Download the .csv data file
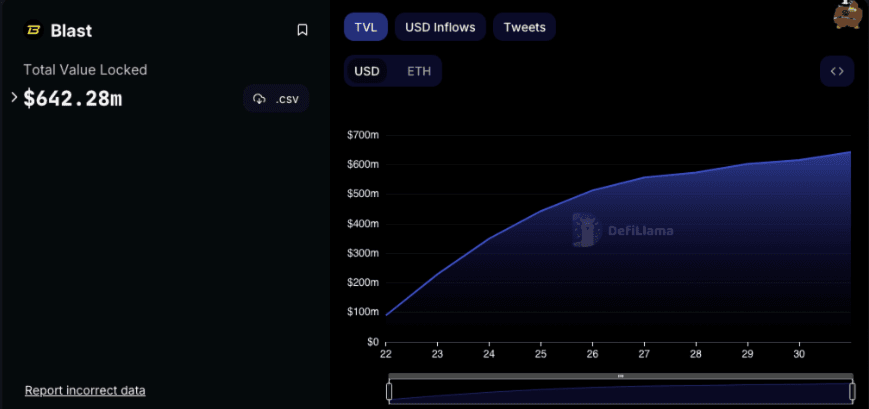The width and height of the screenshot is (869, 409). tap(276, 98)
